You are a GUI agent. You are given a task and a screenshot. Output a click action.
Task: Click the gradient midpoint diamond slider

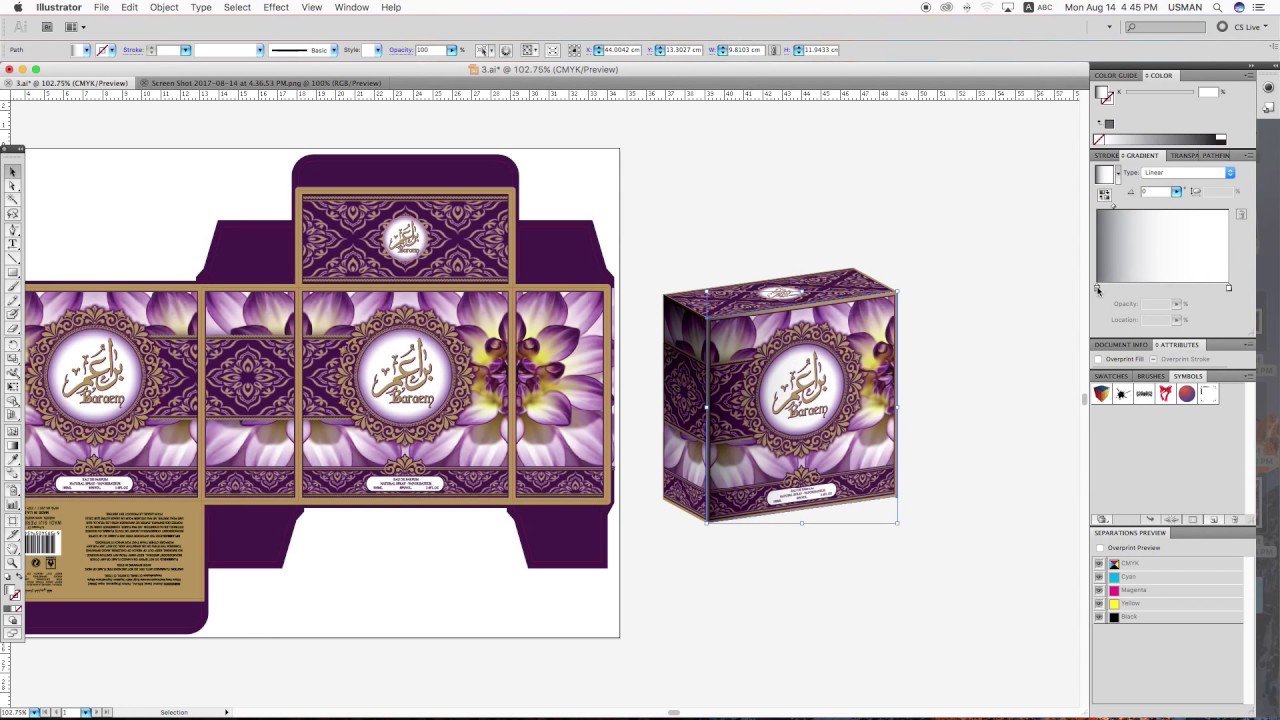coord(1114,207)
